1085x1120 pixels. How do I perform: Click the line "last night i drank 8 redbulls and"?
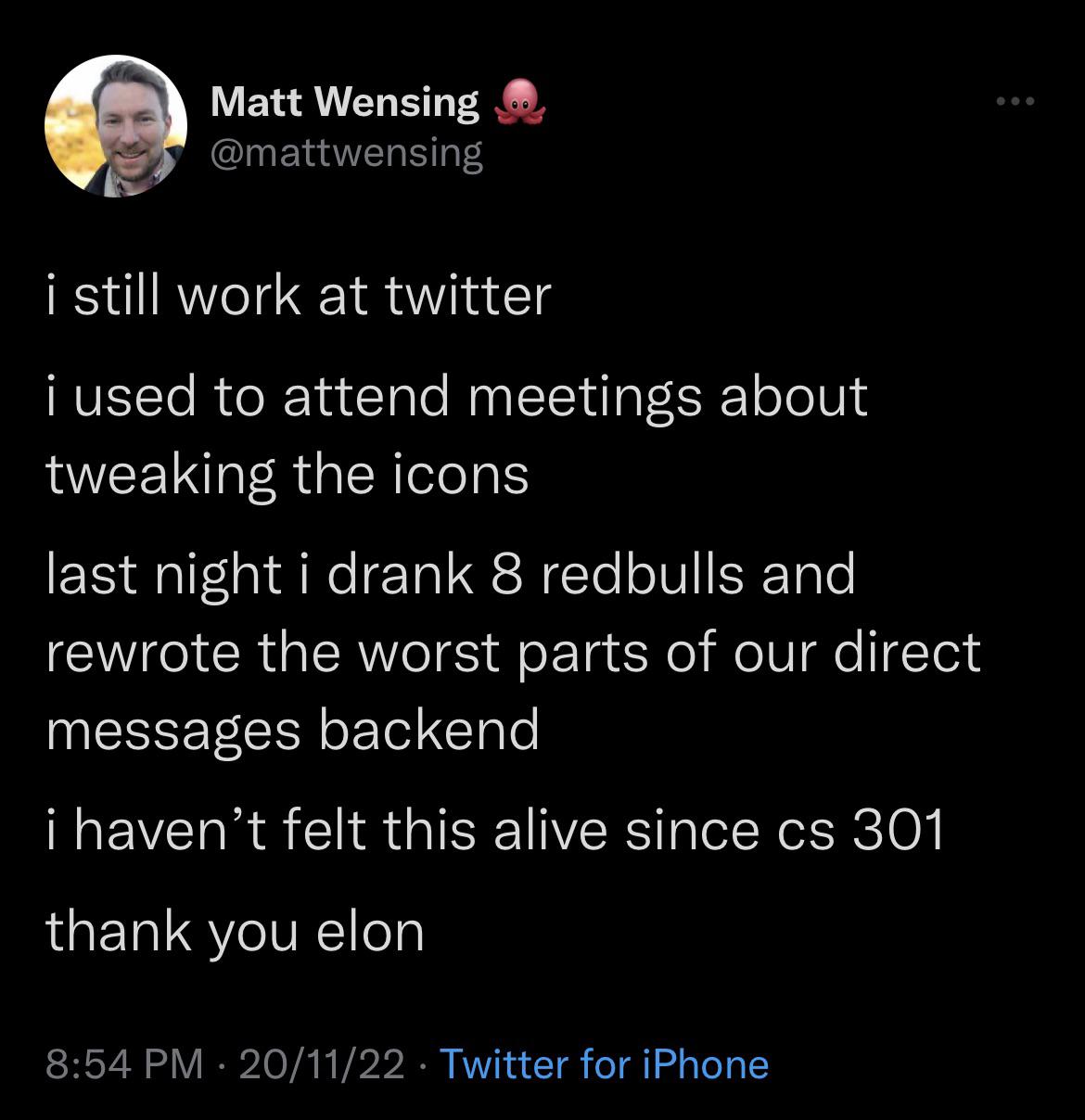click(451, 575)
